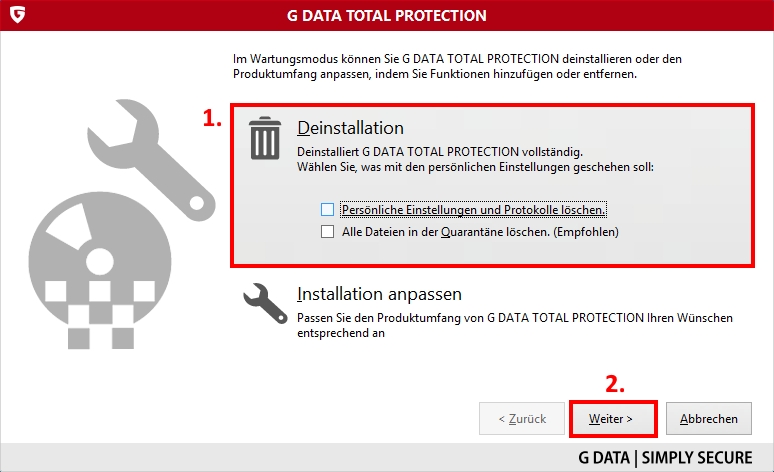The width and height of the screenshot is (774, 472).
Task: Click the large gray wrench graphic
Action: point(151,159)
